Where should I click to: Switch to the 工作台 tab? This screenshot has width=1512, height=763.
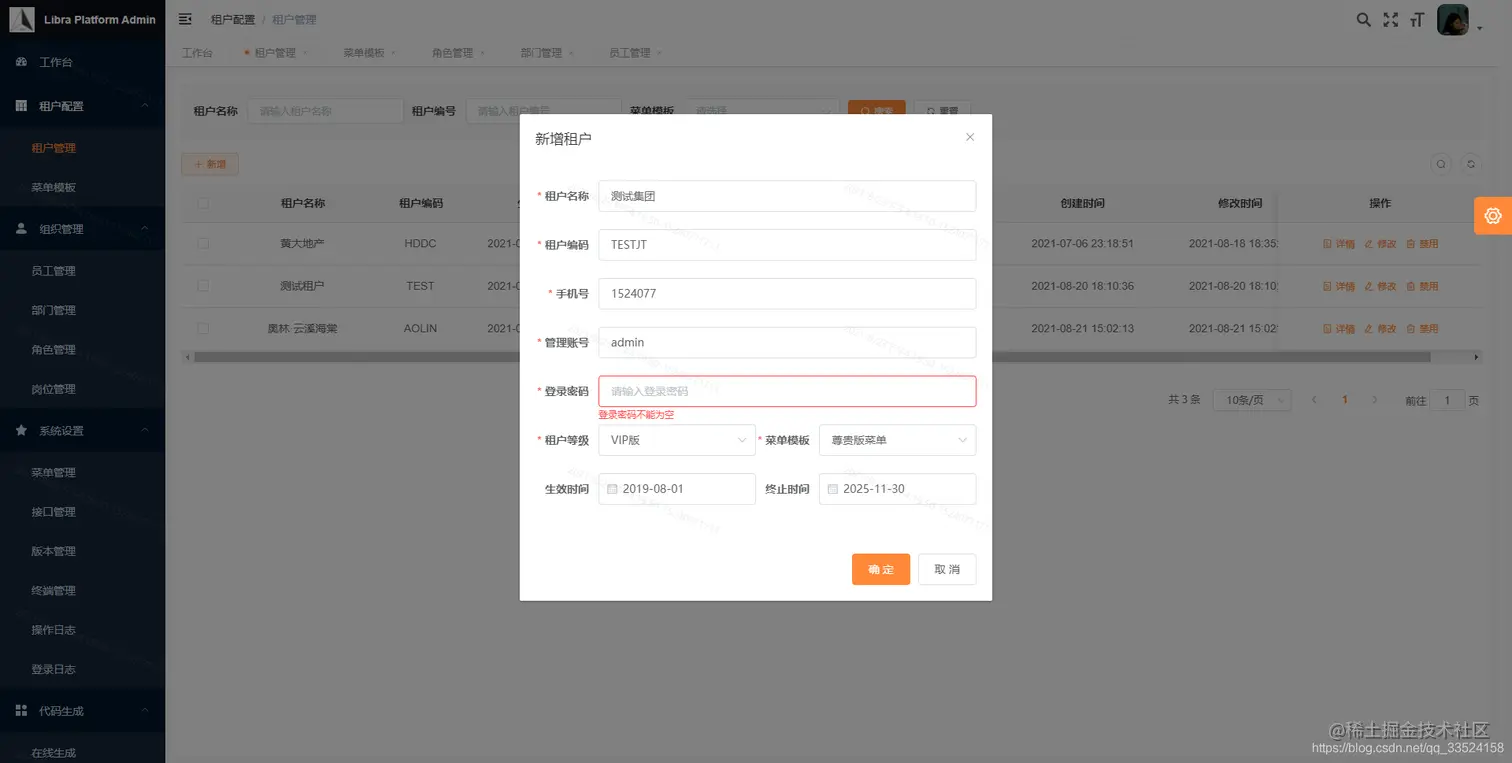click(x=197, y=53)
